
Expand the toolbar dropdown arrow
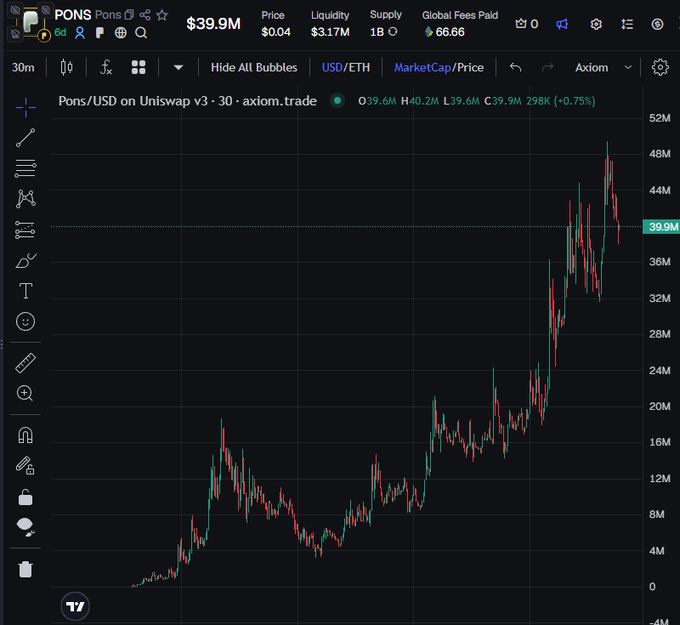(178, 67)
